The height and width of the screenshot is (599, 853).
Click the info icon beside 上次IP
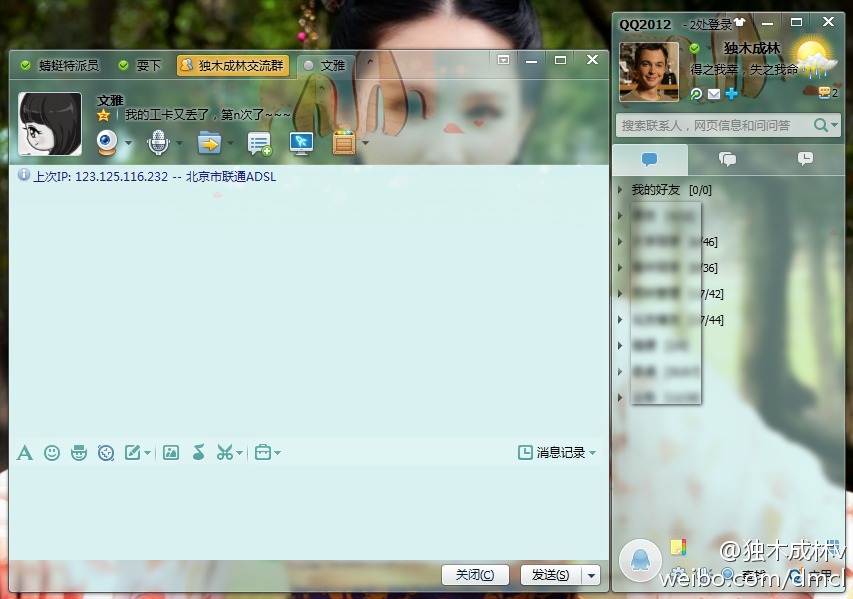click(x=24, y=175)
